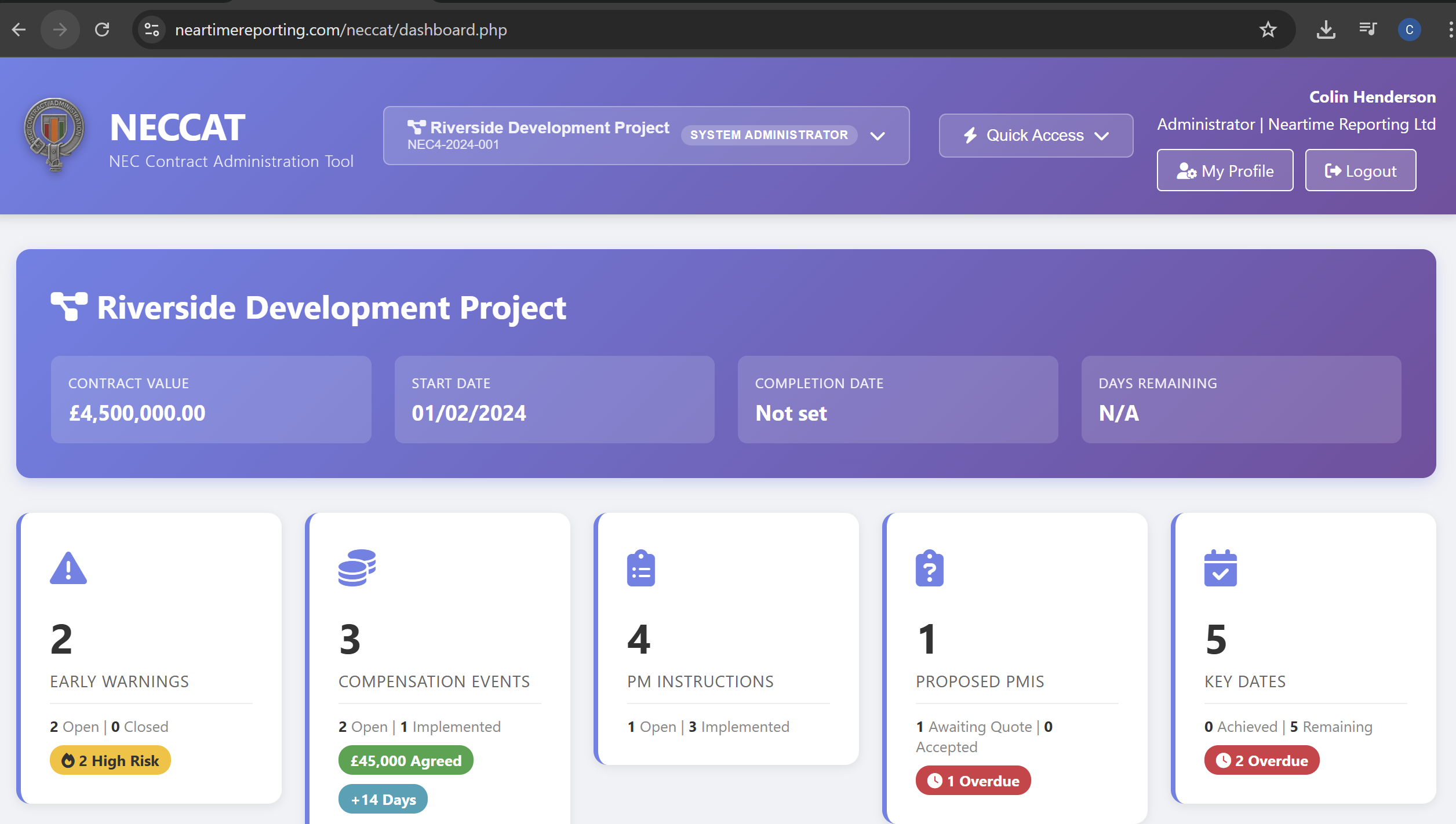Image resolution: width=1456 pixels, height=824 pixels.
Task: Open the Quick Access dropdown
Action: [x=1035, y=135]
